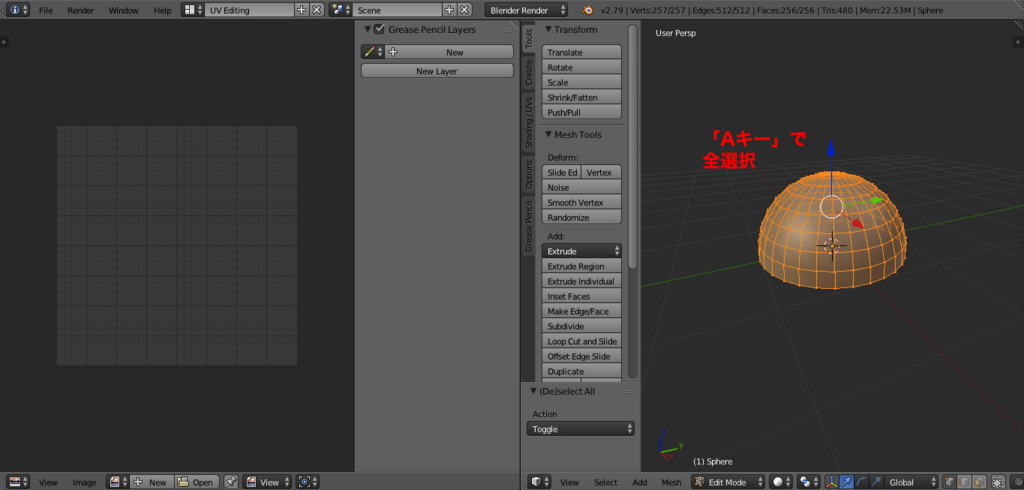Image resolution: width=1024 pixels, height=490 pixels.
Task: Click the Loop Cut and Slide button
Action: point(581,341)
